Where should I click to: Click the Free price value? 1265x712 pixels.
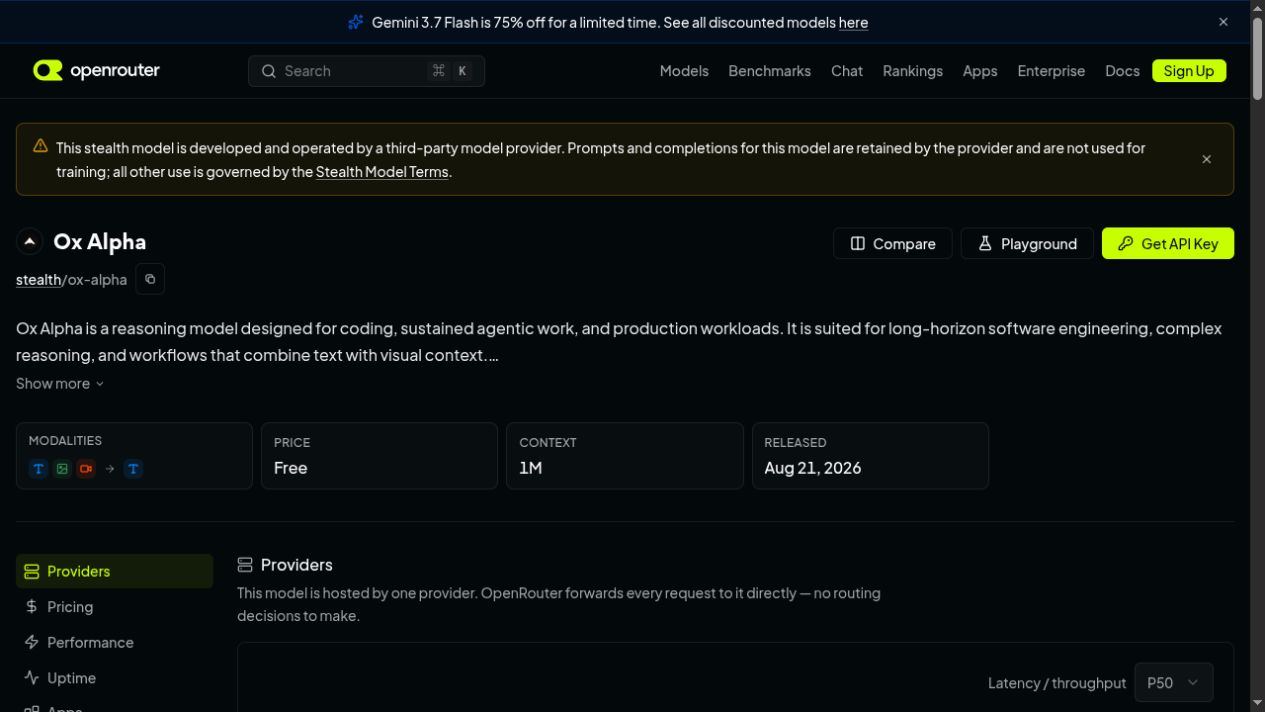coord(291,468)
